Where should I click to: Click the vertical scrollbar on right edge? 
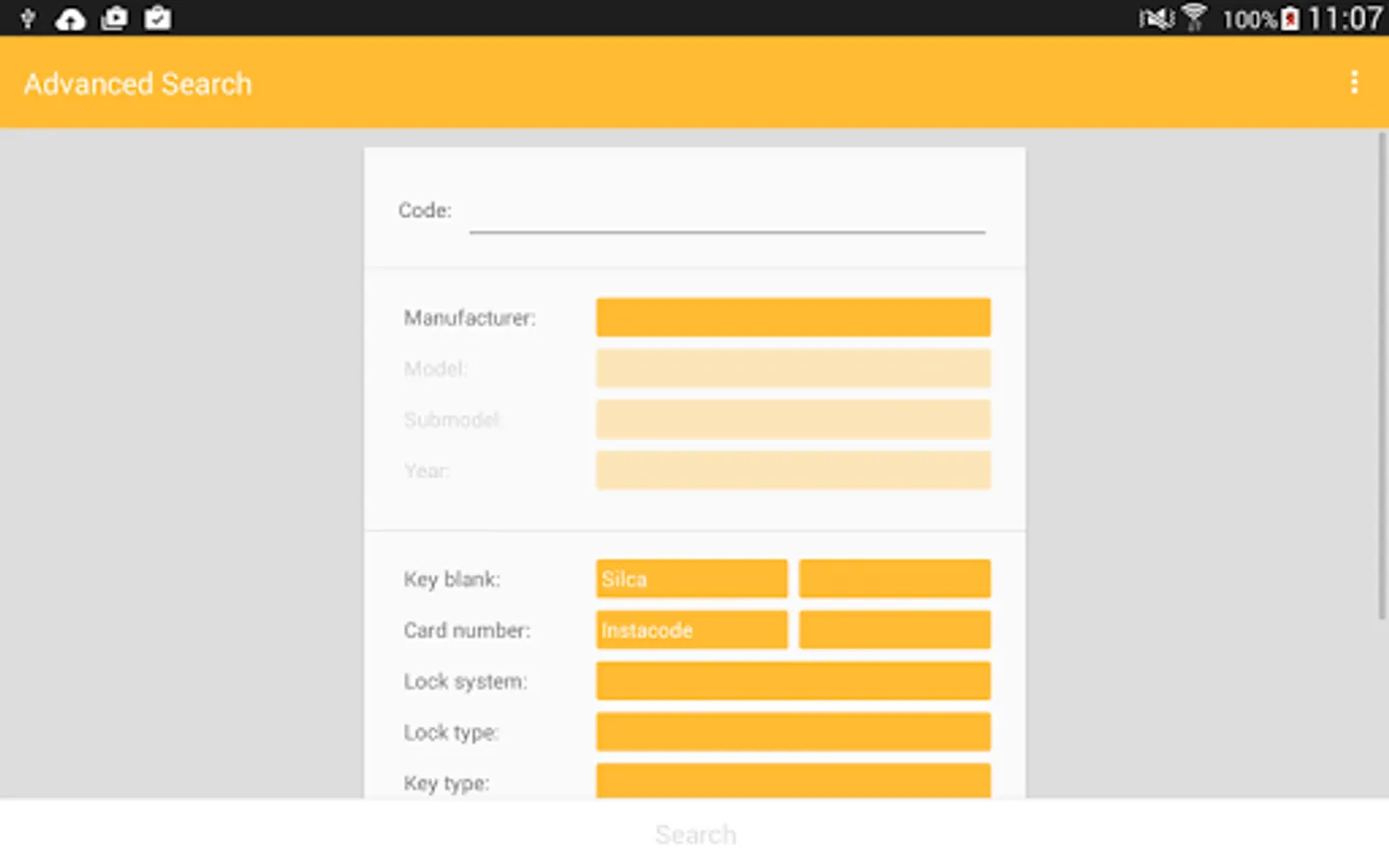[1381, 376]
